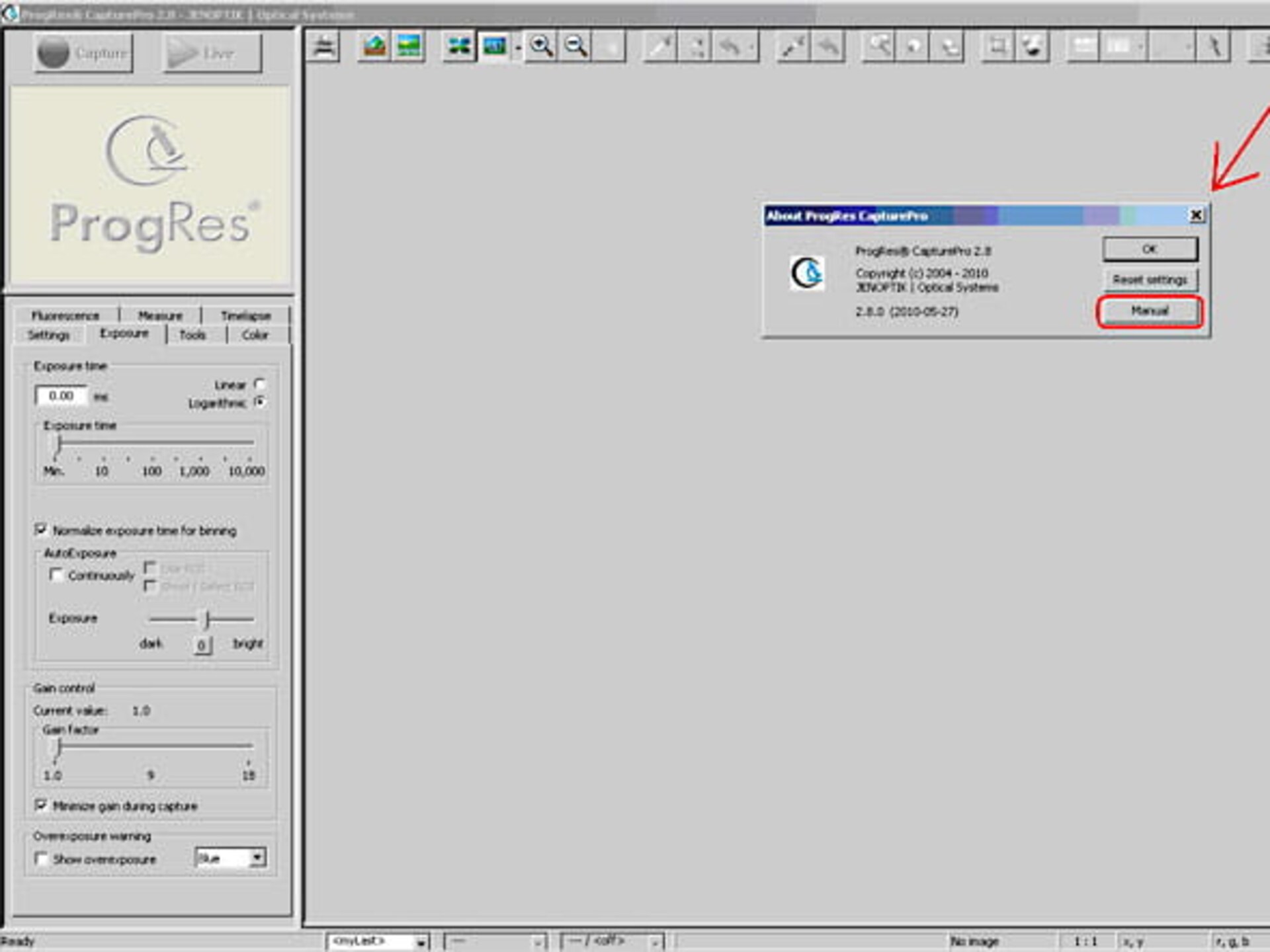Screen dimensions: 1270x952
Task: Click the exposure time 0.00 input field
Action: pos(61,395)
